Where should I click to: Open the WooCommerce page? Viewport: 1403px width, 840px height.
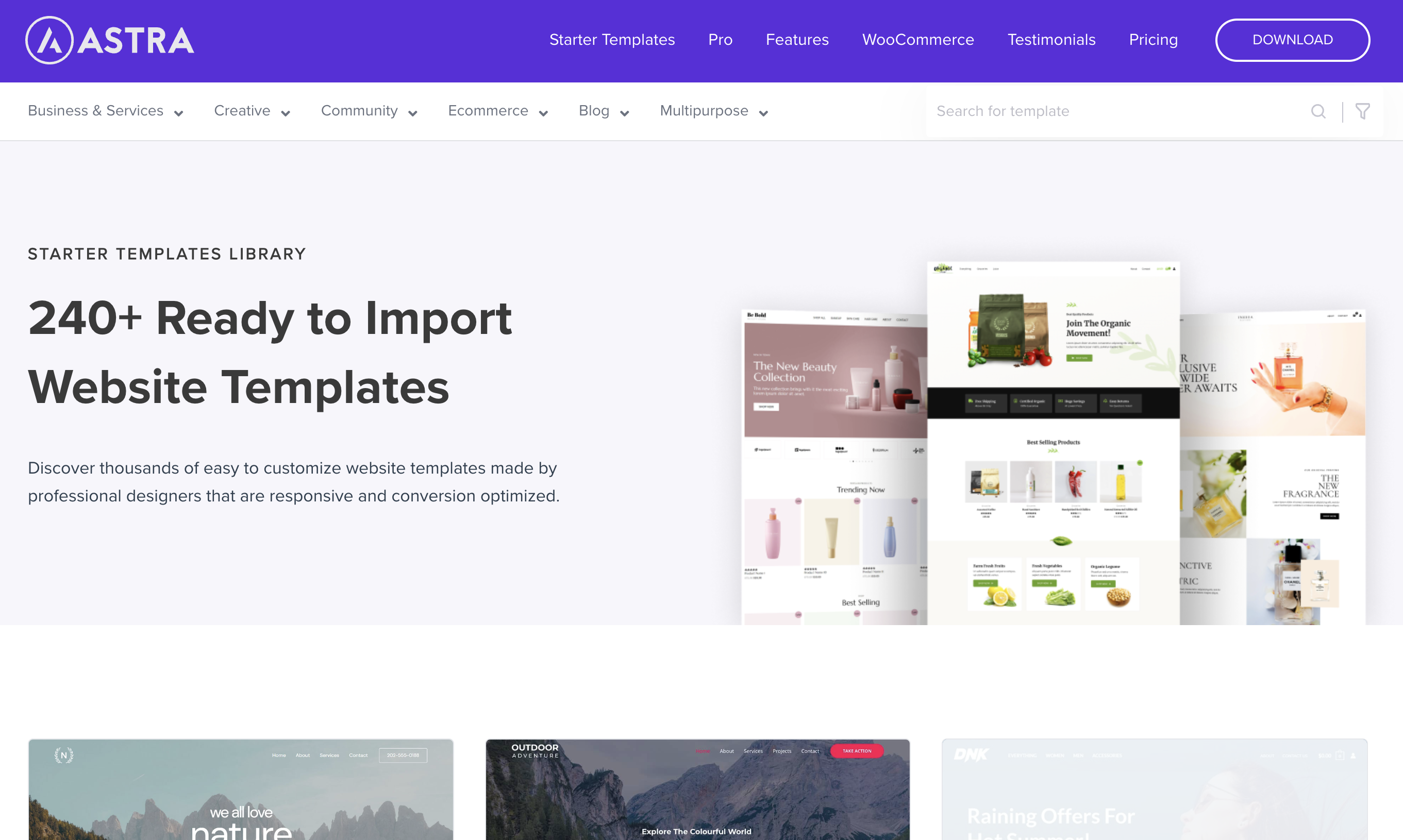click(918, 40)
